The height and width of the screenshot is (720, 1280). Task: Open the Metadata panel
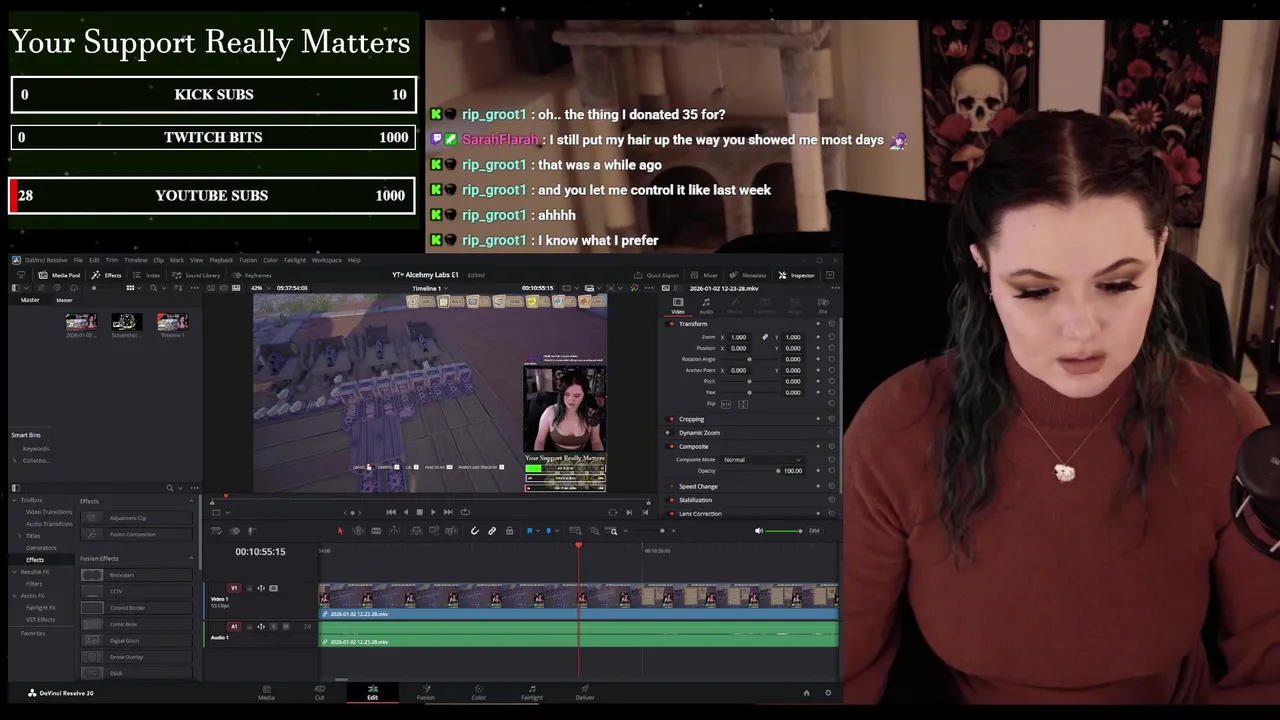click(x=749, y=275)
